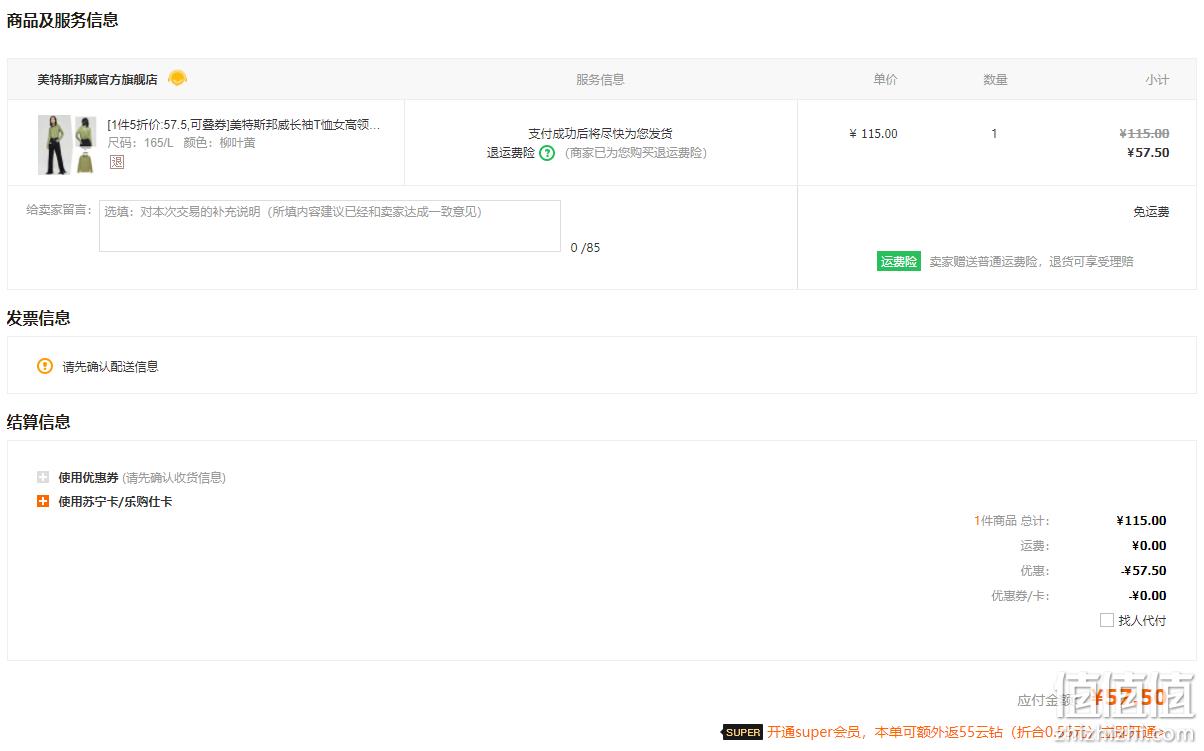Click the black SUPER member badge
Screen dimensions: 1204x751
(742, 732)
